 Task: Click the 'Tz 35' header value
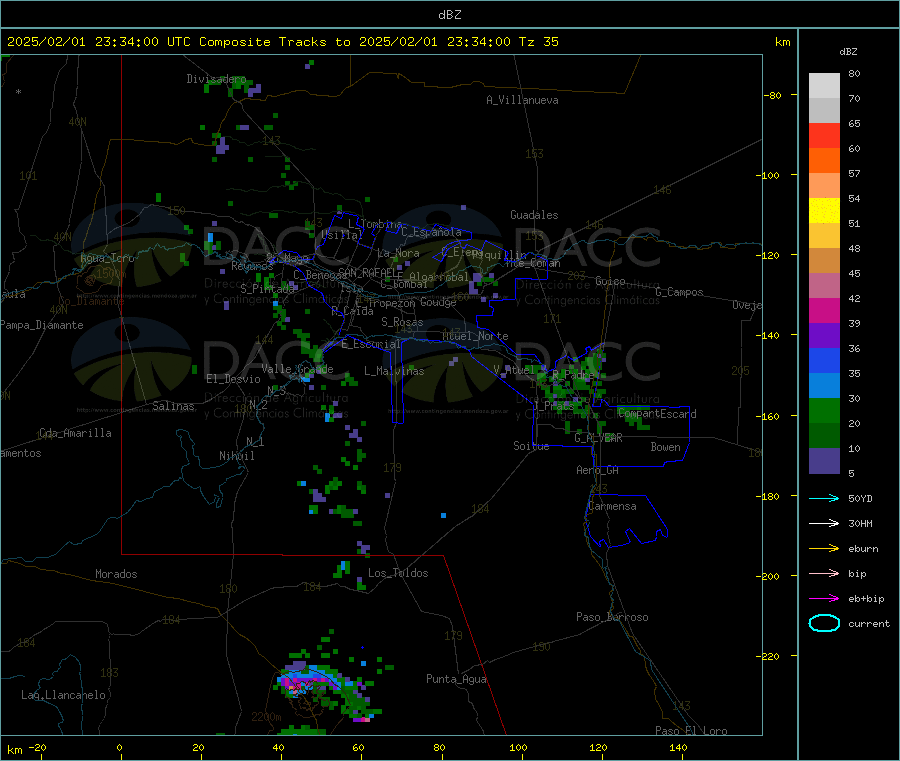coord(538,42)
